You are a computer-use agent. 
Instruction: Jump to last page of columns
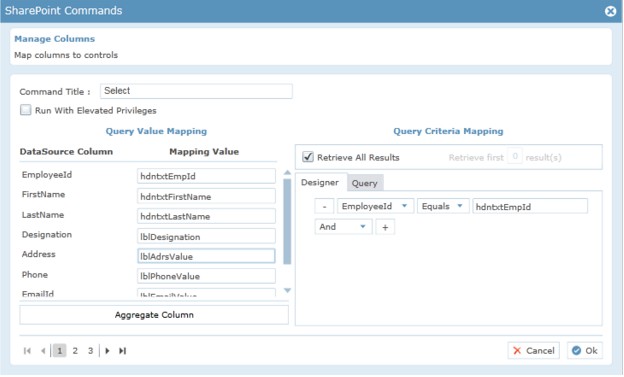coord(123,351)
